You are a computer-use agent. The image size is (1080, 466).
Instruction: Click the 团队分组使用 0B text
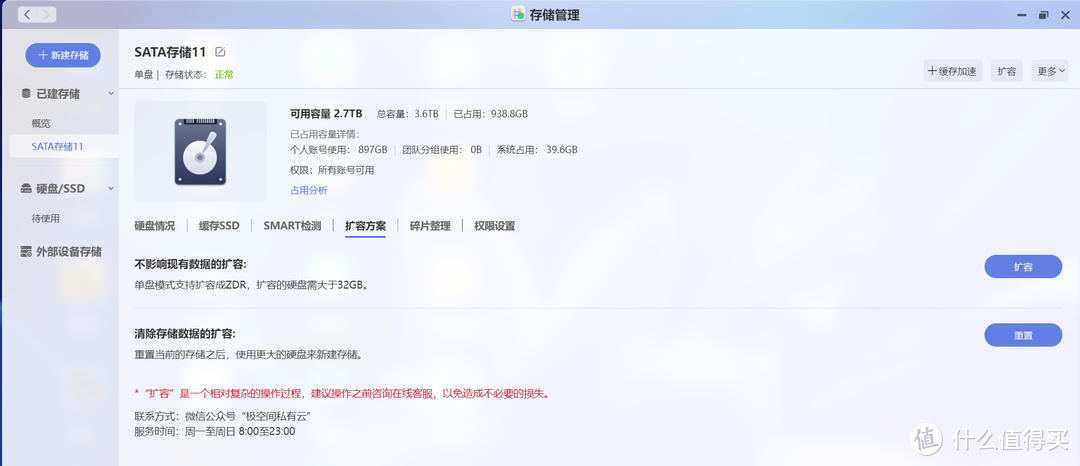pyautogui.click(x=442, y=149)
